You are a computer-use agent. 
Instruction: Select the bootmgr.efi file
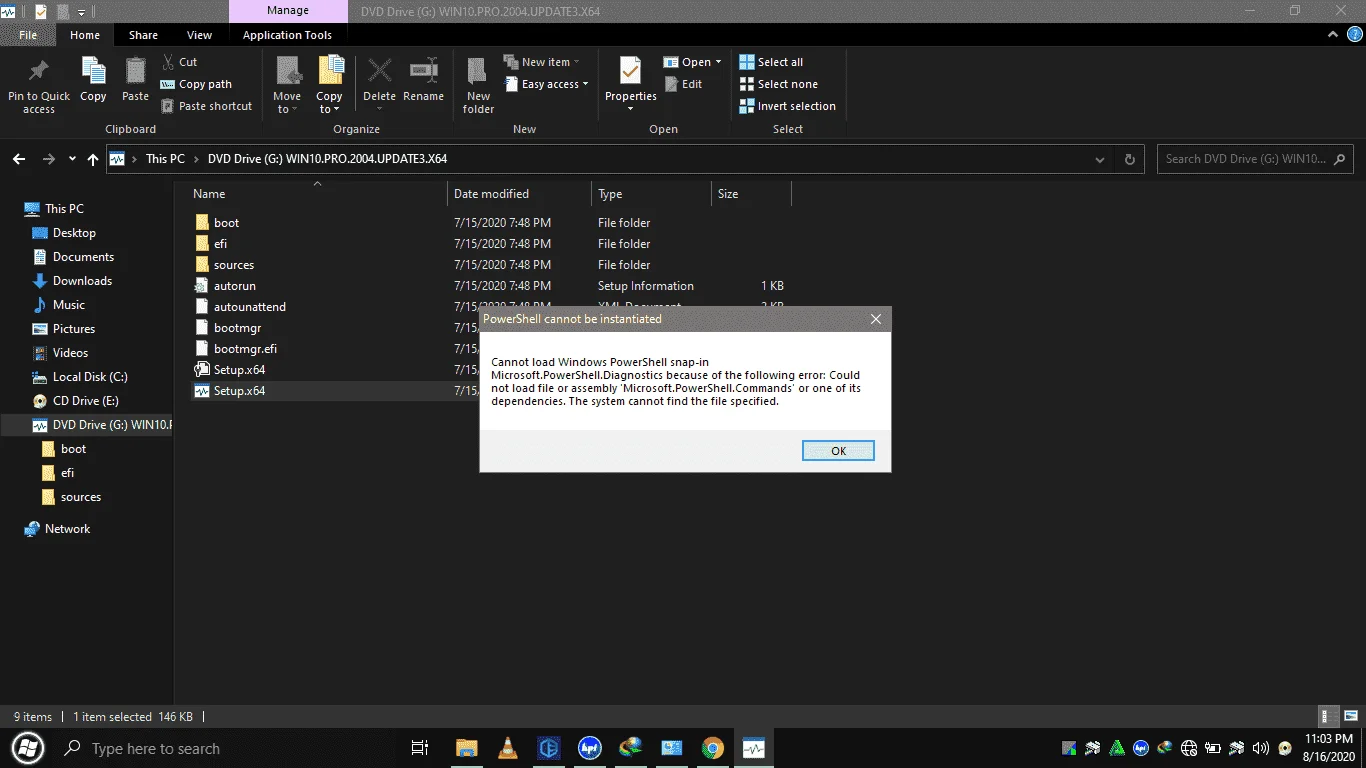pos(245,349)
